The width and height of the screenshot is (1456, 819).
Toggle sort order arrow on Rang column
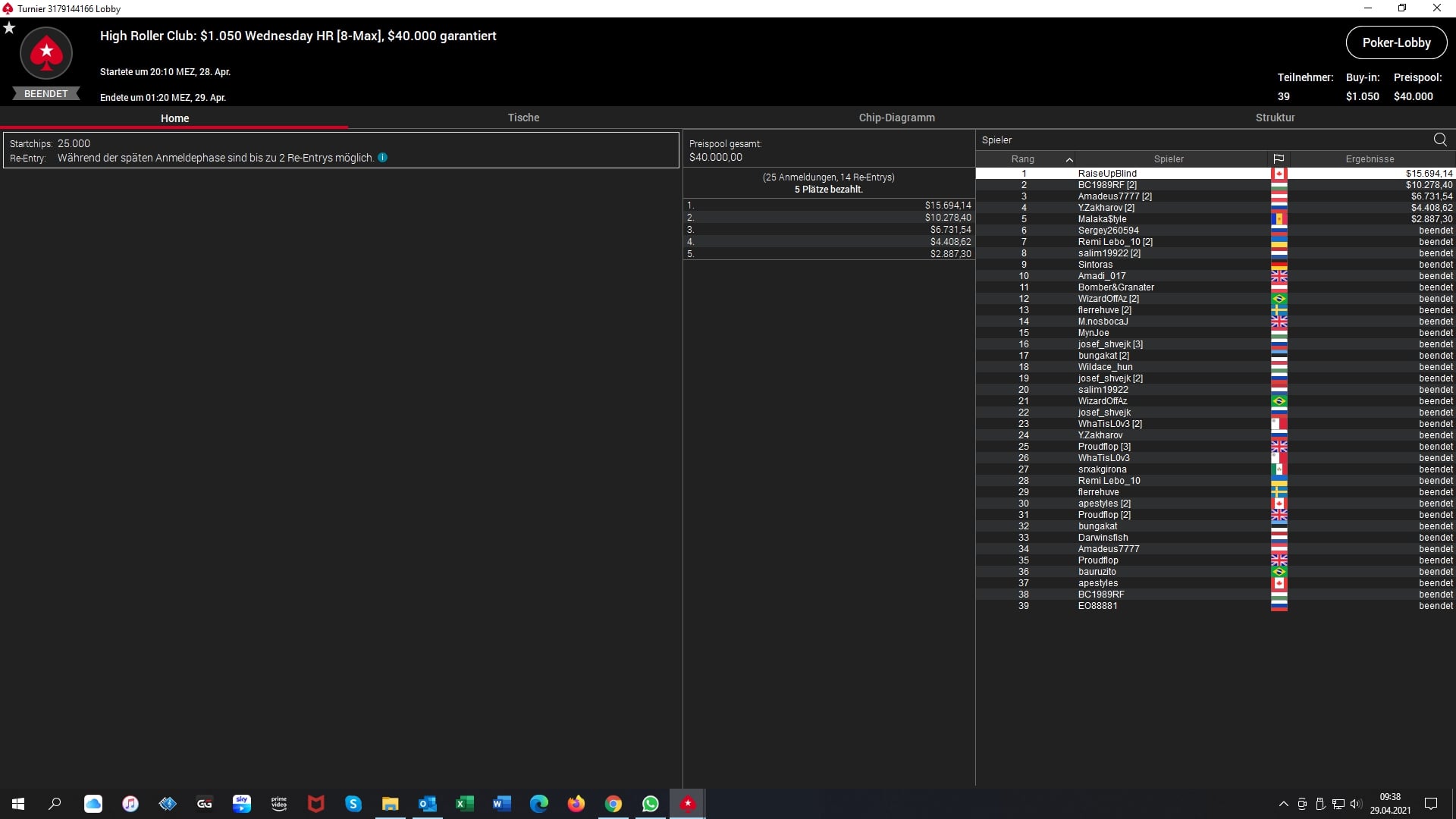point(1069,159)
